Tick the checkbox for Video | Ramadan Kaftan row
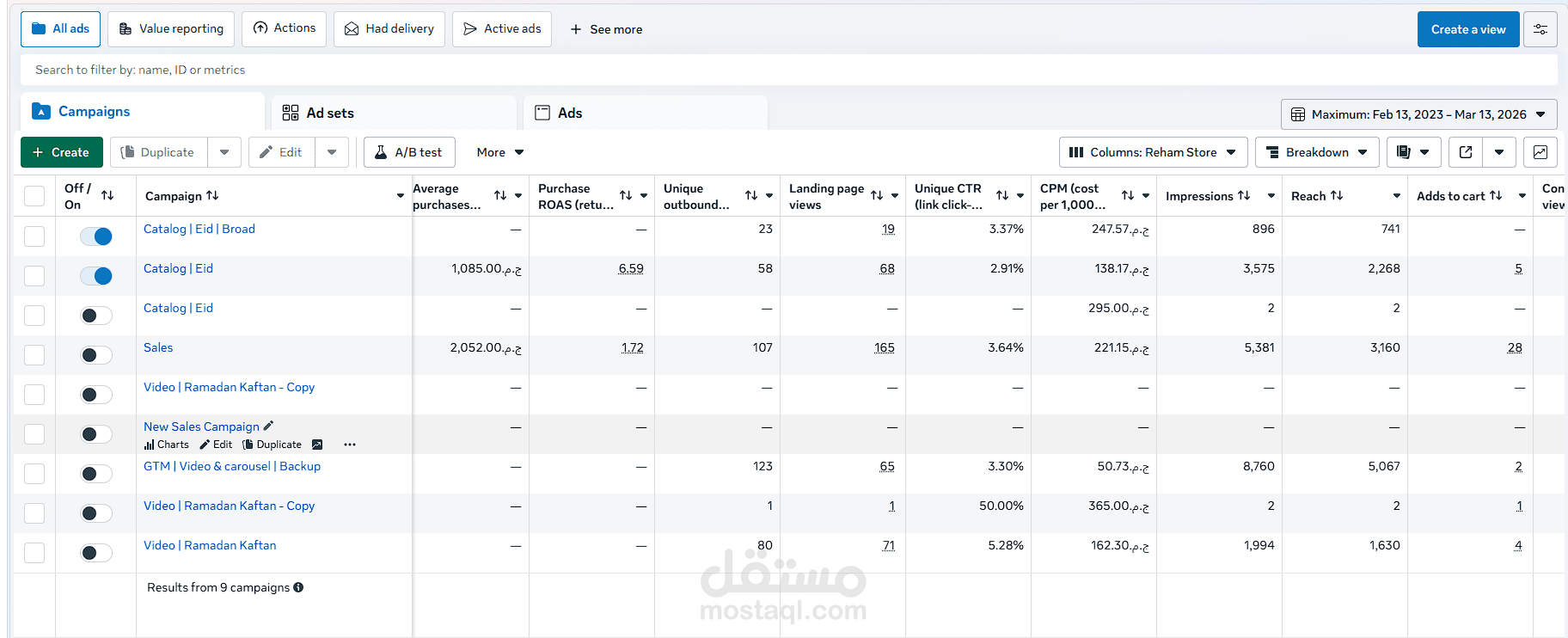The width and height of the screenshot is (1568, 638). click(x=34, y=553)
